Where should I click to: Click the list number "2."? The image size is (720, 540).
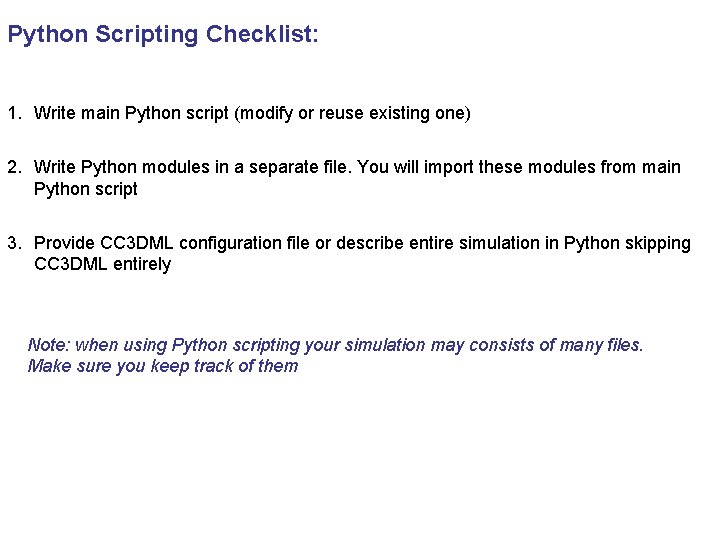[x=14, y=167]
